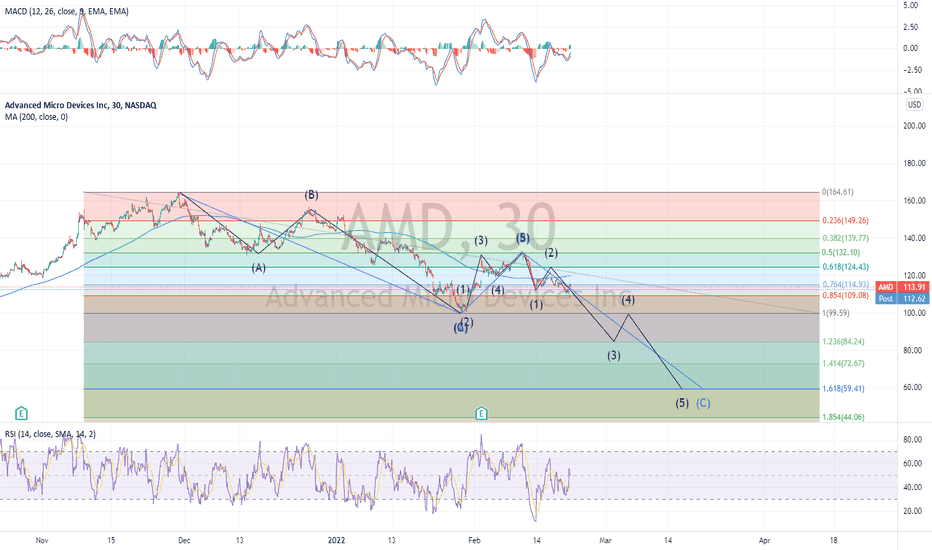This screenshot has height=550, width=932.
Task: Select the 1.414(72.67) Fibonacci label
Action: point(843,363)
